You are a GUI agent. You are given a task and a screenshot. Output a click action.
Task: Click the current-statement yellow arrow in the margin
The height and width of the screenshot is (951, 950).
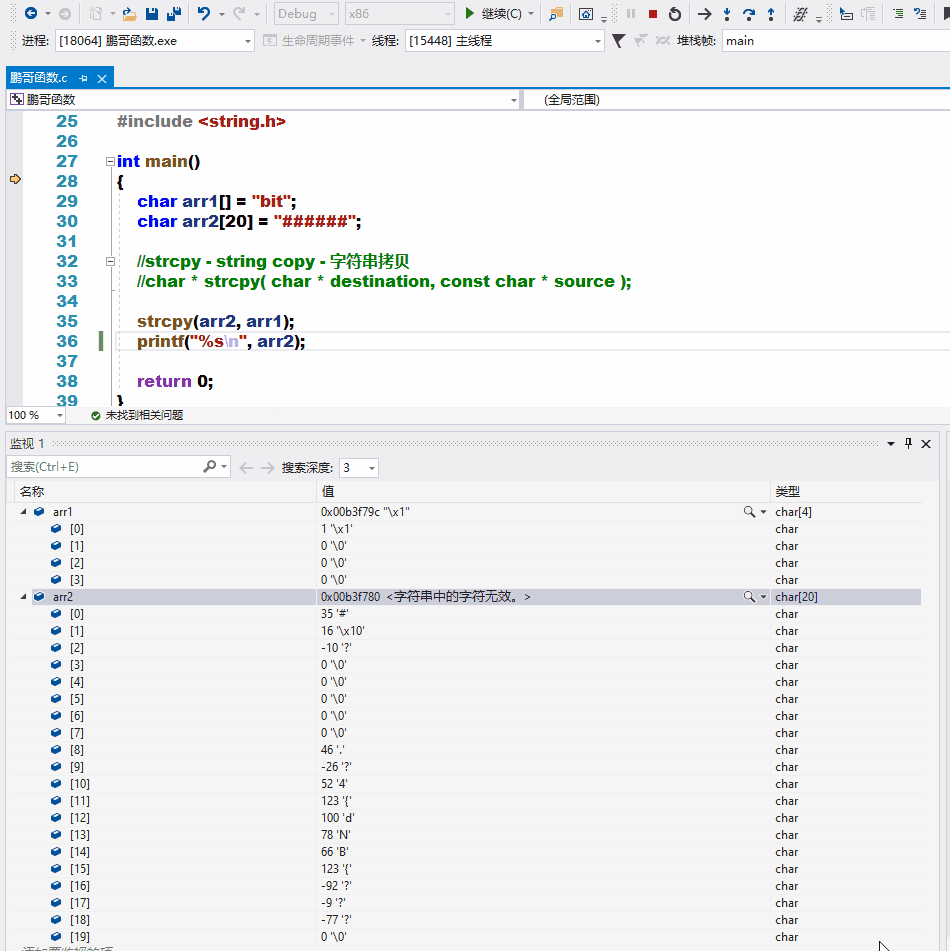coord(15,179)
